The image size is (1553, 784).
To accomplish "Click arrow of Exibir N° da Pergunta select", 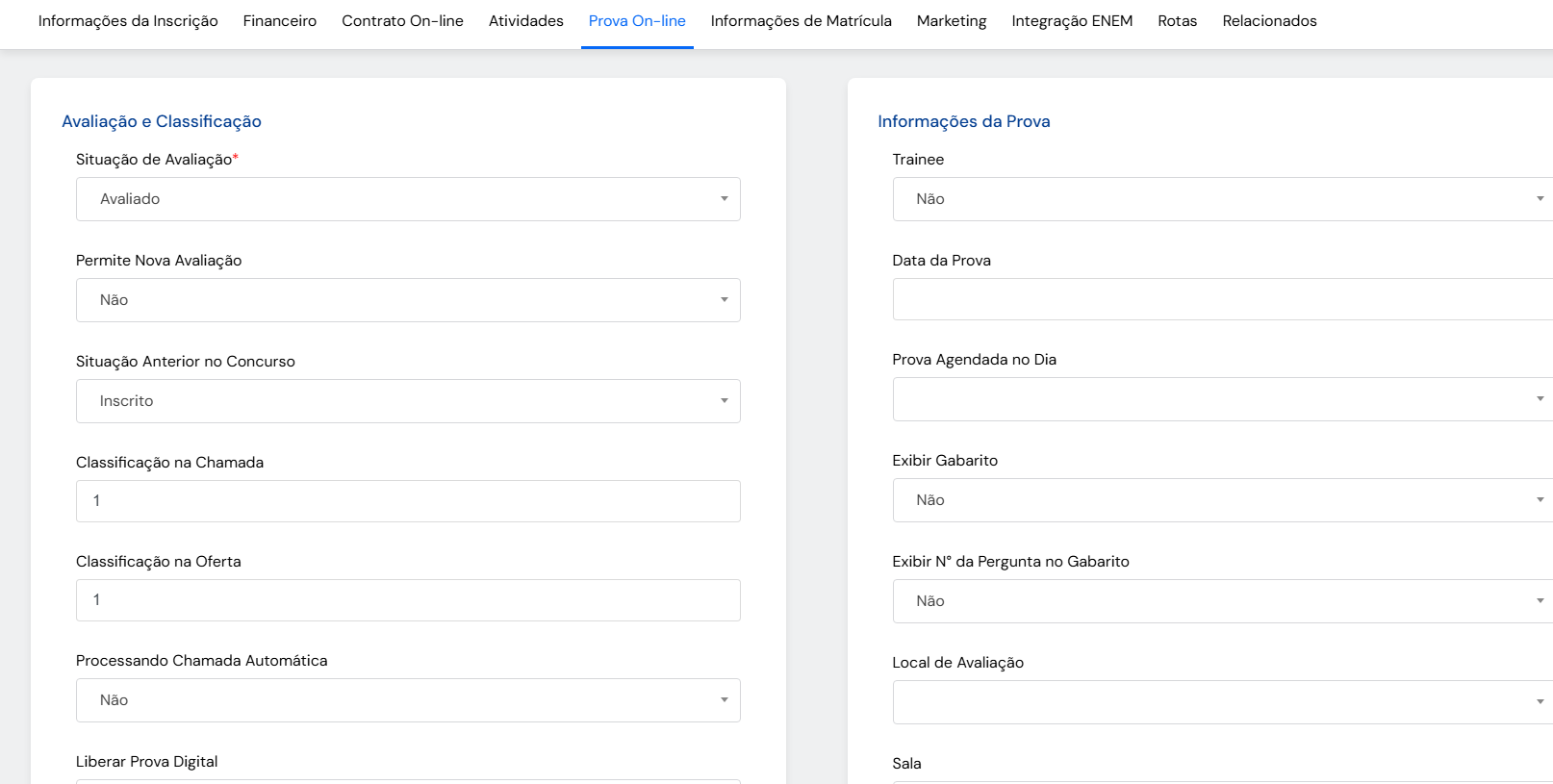I will point(1540,601).
